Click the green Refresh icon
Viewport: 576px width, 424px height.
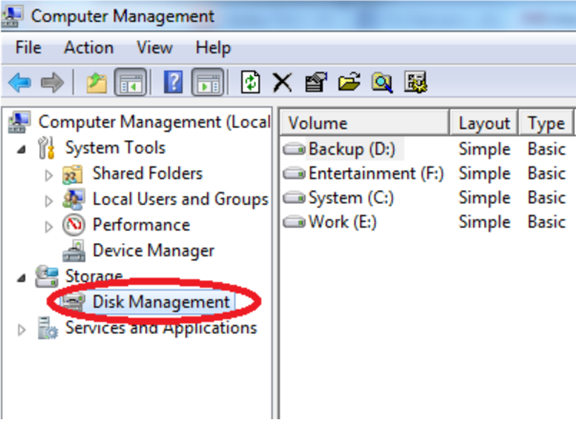pos(251,82)
